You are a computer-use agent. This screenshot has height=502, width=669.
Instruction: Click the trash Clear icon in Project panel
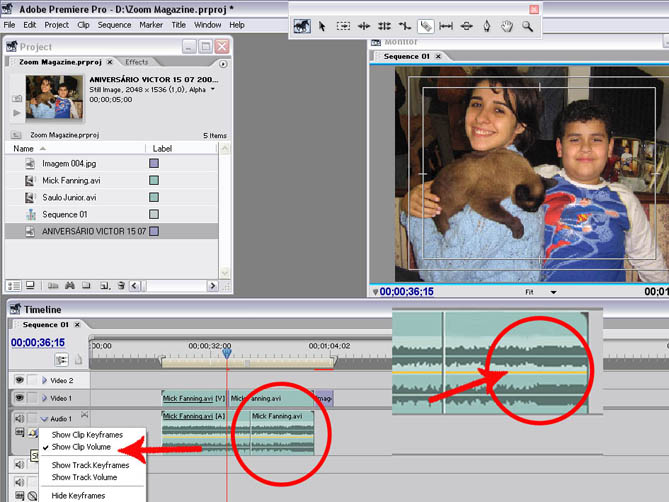click(x=121, y=286)
